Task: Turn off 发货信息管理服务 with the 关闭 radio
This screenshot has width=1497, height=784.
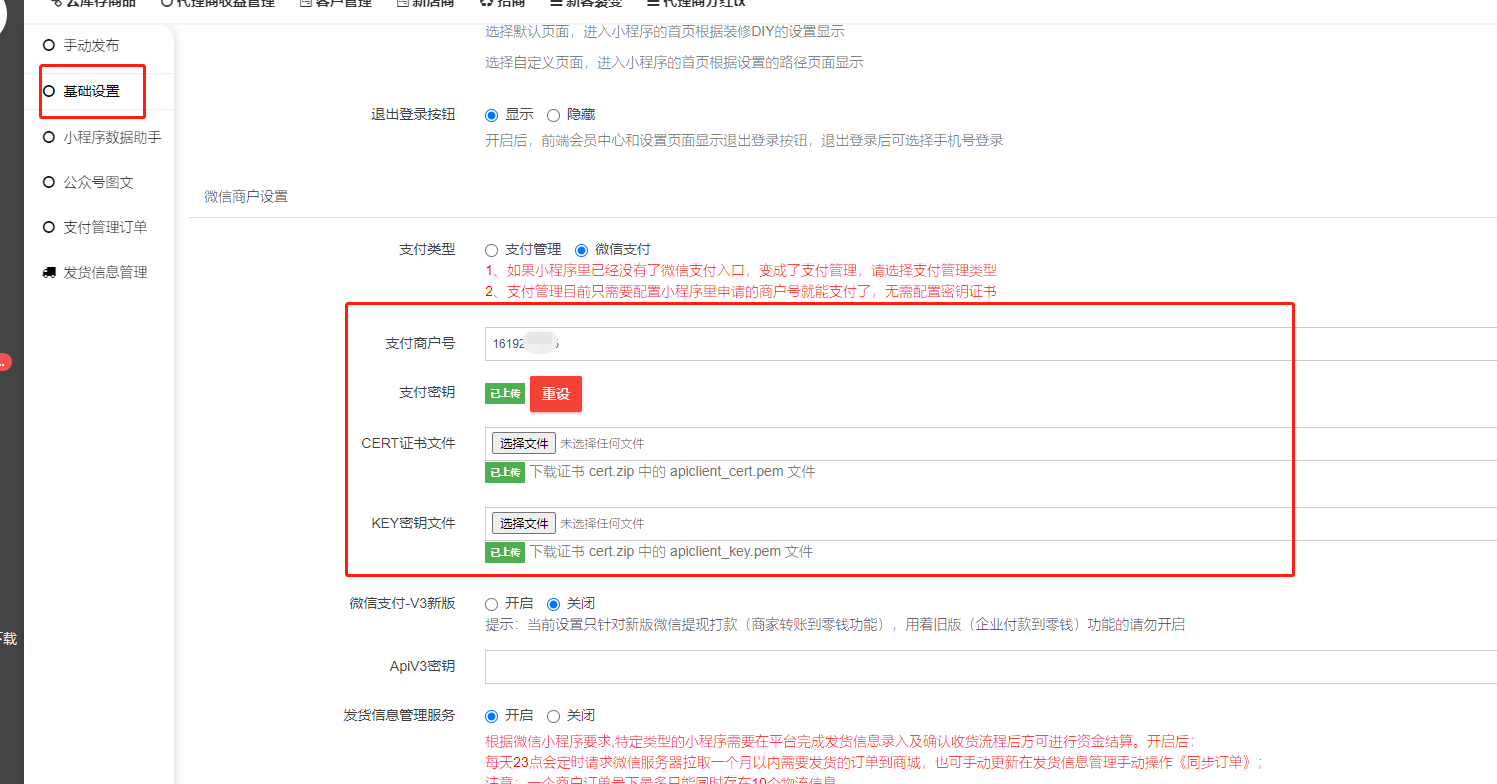Action: [553, 716]
